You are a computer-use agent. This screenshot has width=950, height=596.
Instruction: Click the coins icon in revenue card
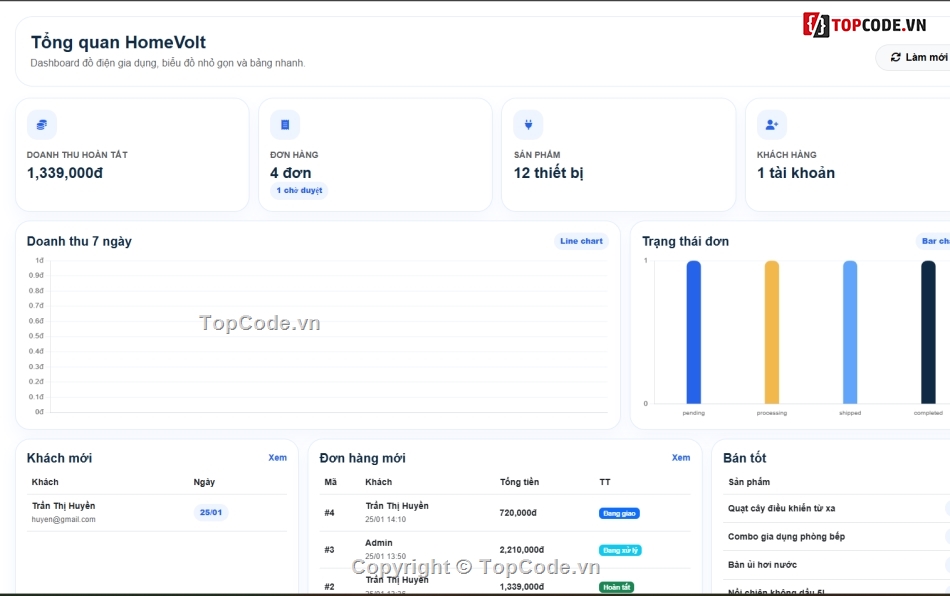click(x=42, y=125)
